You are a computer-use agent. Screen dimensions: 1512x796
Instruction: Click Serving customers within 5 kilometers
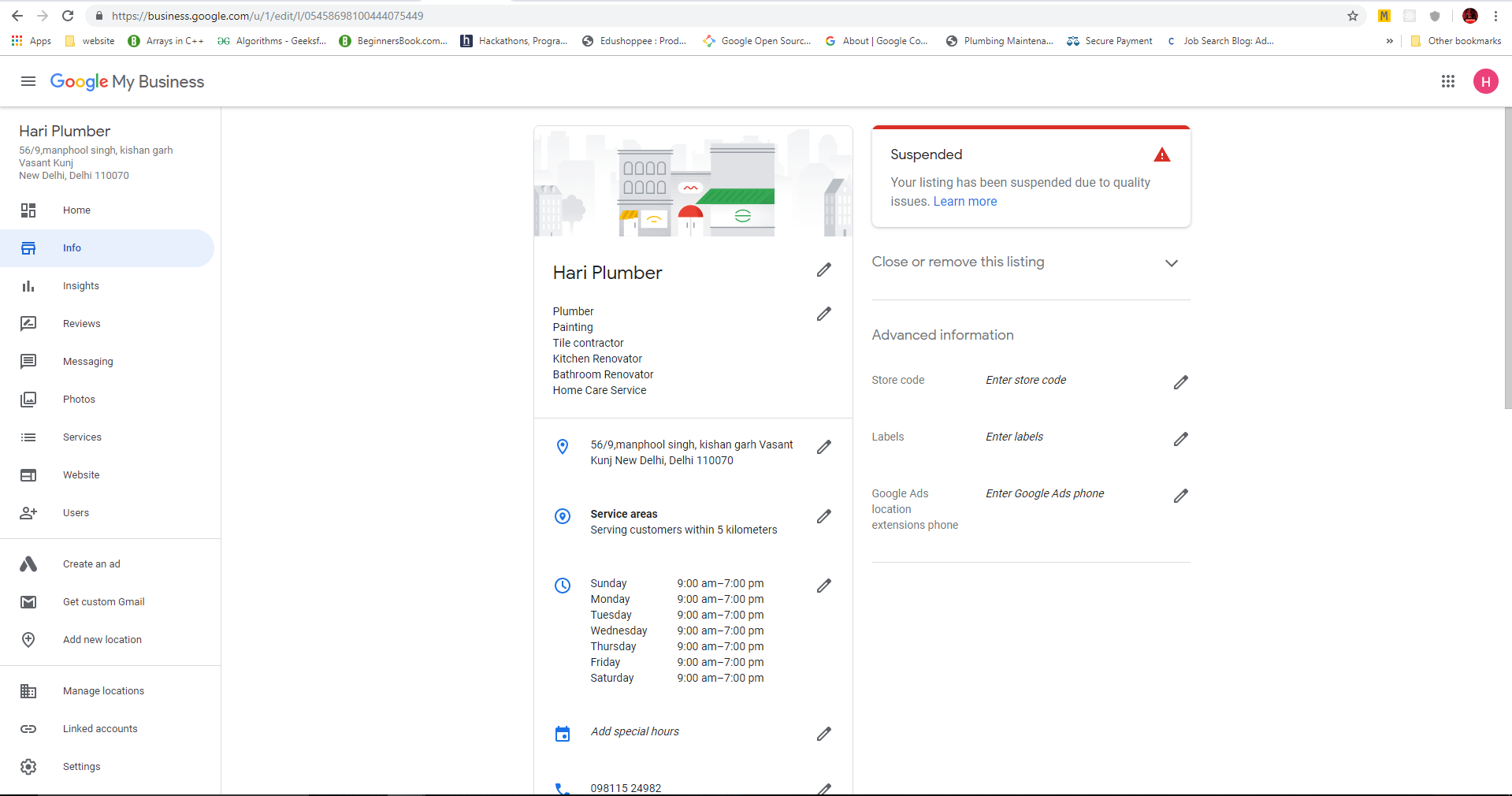[684, 530]
